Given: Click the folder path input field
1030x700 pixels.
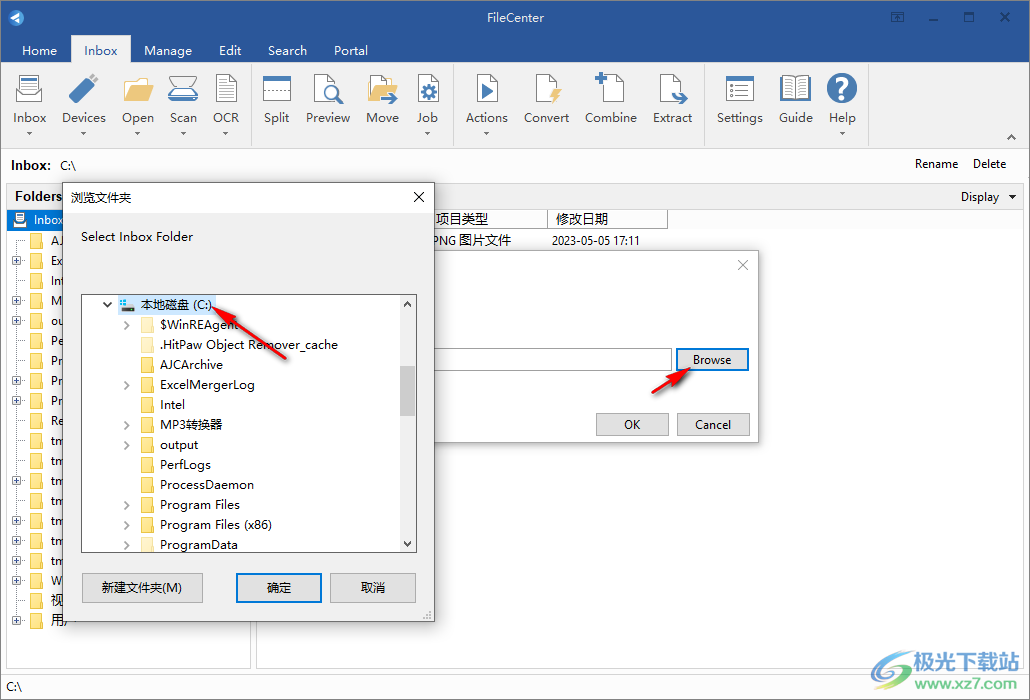Looking at the screenshot, I should pyautogui.click(x=552, y=360).
